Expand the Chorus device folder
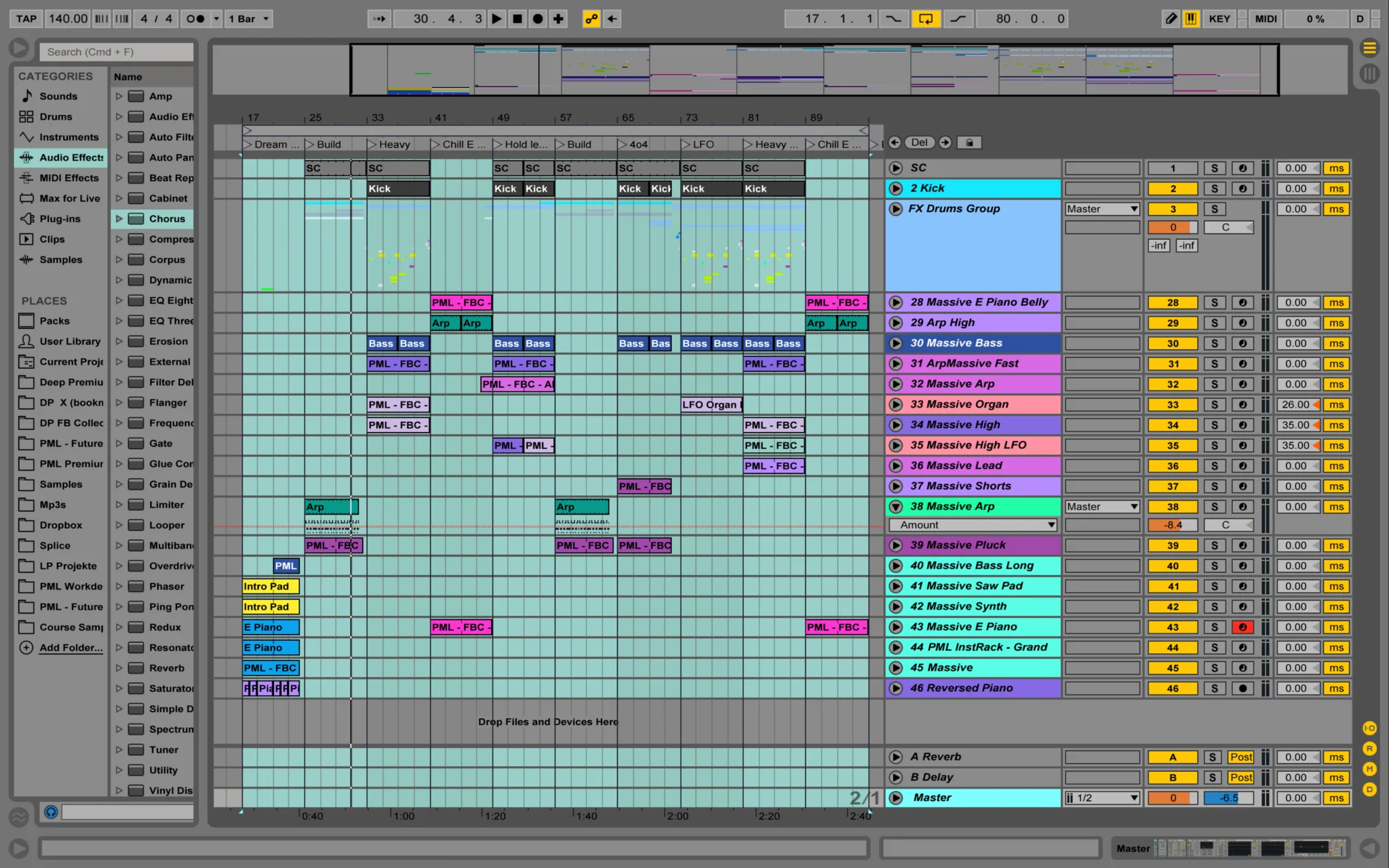The width and height of the screenshot is (1389, 868). tap(119, 218)
